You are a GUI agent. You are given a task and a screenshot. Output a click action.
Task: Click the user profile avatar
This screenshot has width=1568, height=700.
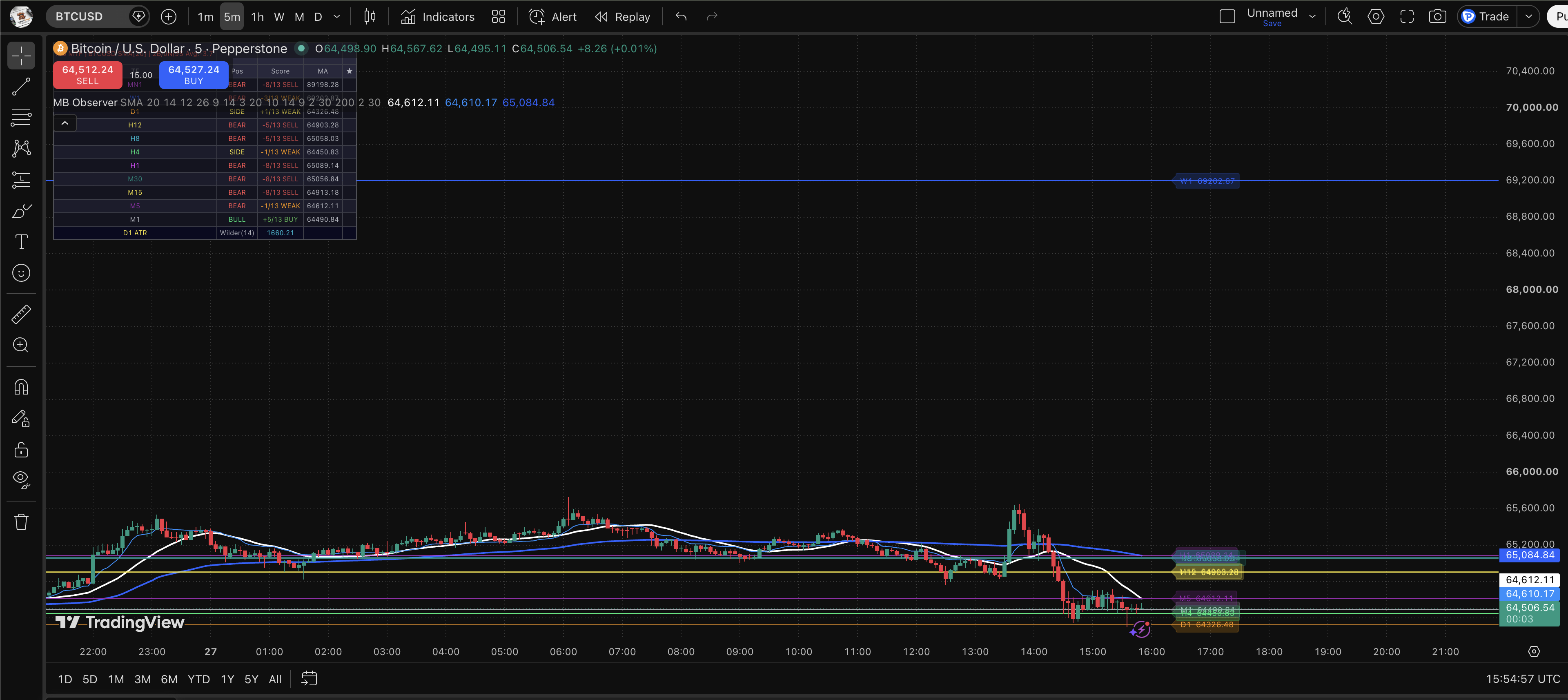[21, 16]
